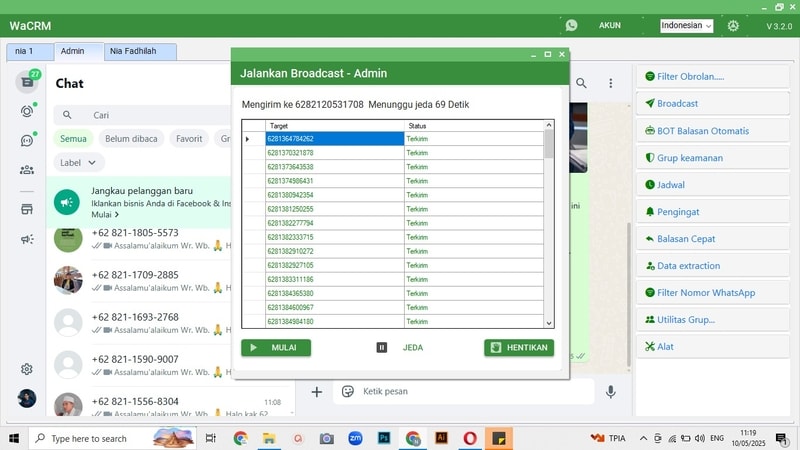Open Filter Nomor WhatsApp button

713,293
